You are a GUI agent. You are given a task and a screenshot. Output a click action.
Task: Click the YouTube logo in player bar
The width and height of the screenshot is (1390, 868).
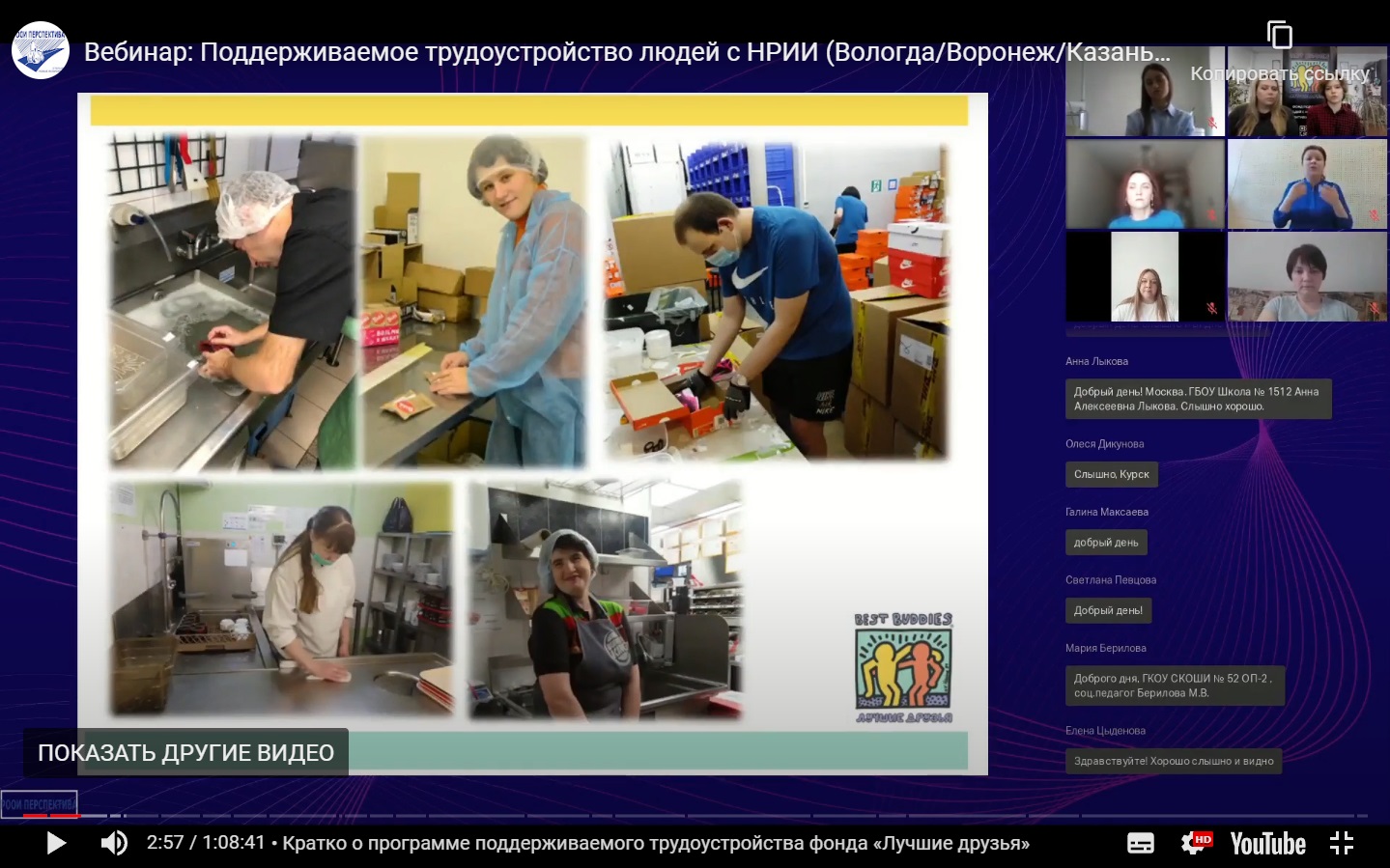[x=1267, y=843]
